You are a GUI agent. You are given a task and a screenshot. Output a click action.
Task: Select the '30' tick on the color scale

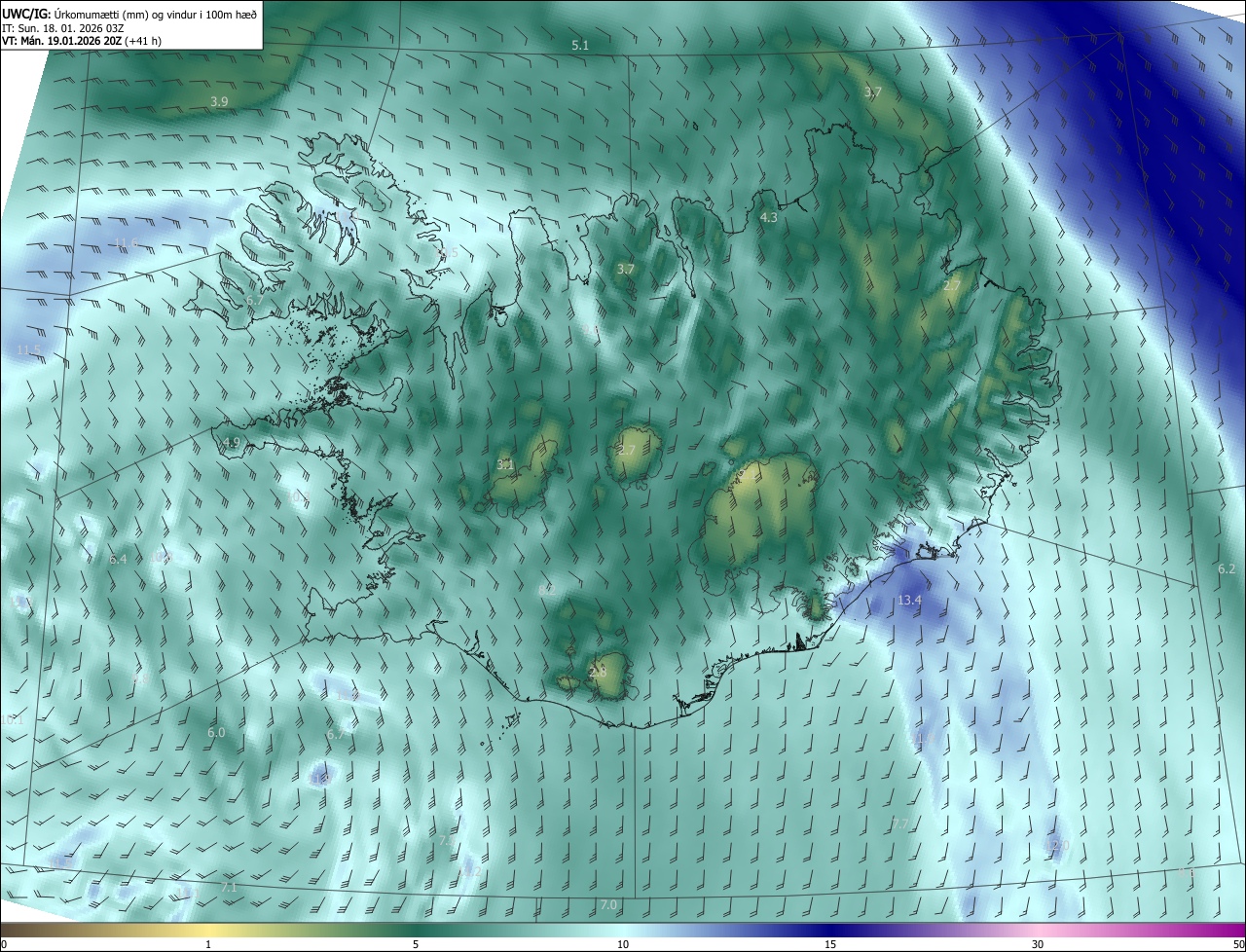(x=1038, y=944)
